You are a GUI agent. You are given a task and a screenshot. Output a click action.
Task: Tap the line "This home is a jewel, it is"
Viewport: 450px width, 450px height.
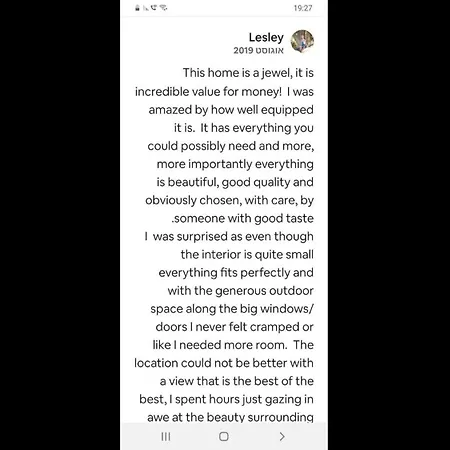click(x=248, y=73)
